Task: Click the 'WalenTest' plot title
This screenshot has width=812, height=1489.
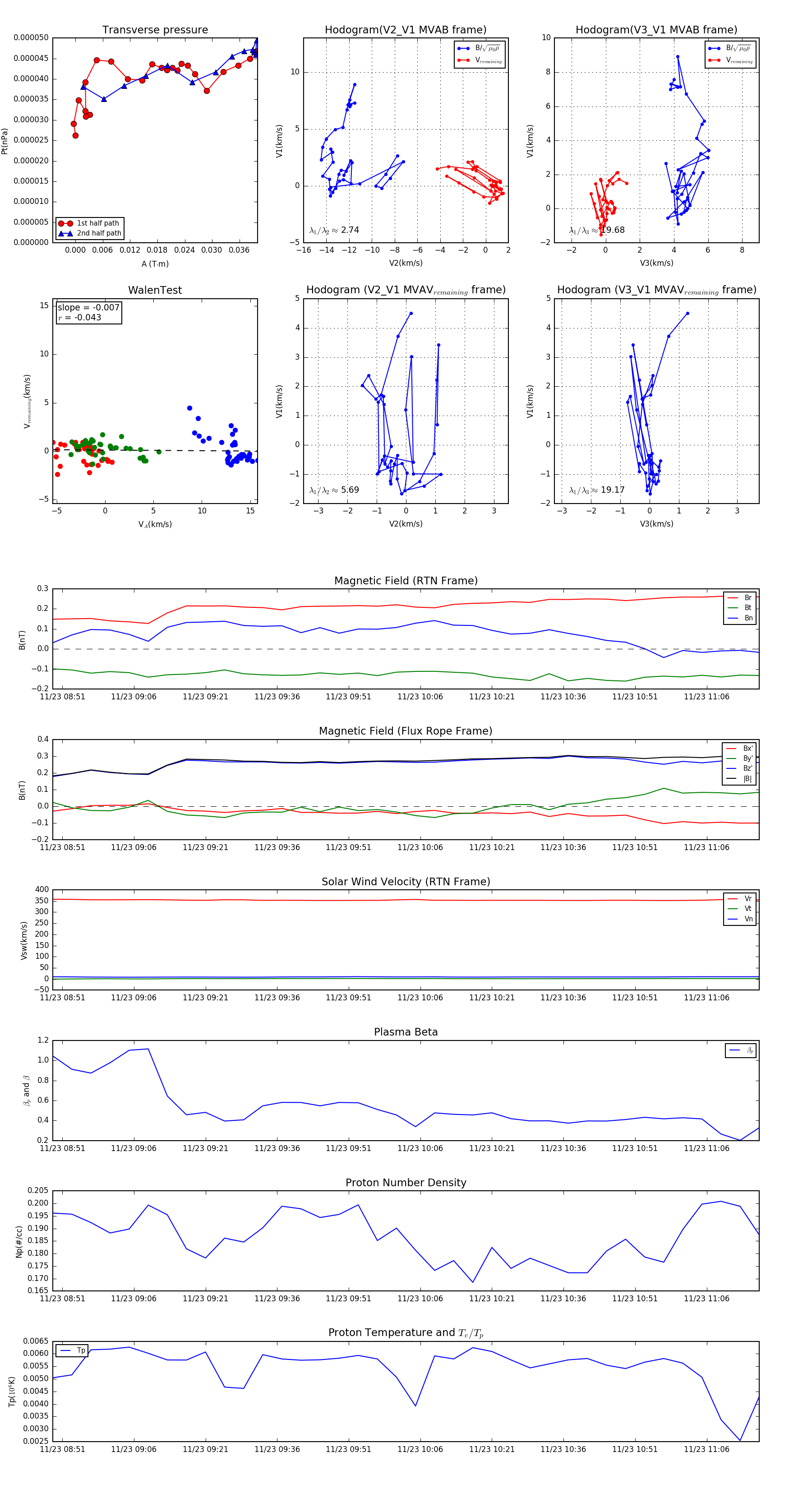Action: [x=155, y=290]
